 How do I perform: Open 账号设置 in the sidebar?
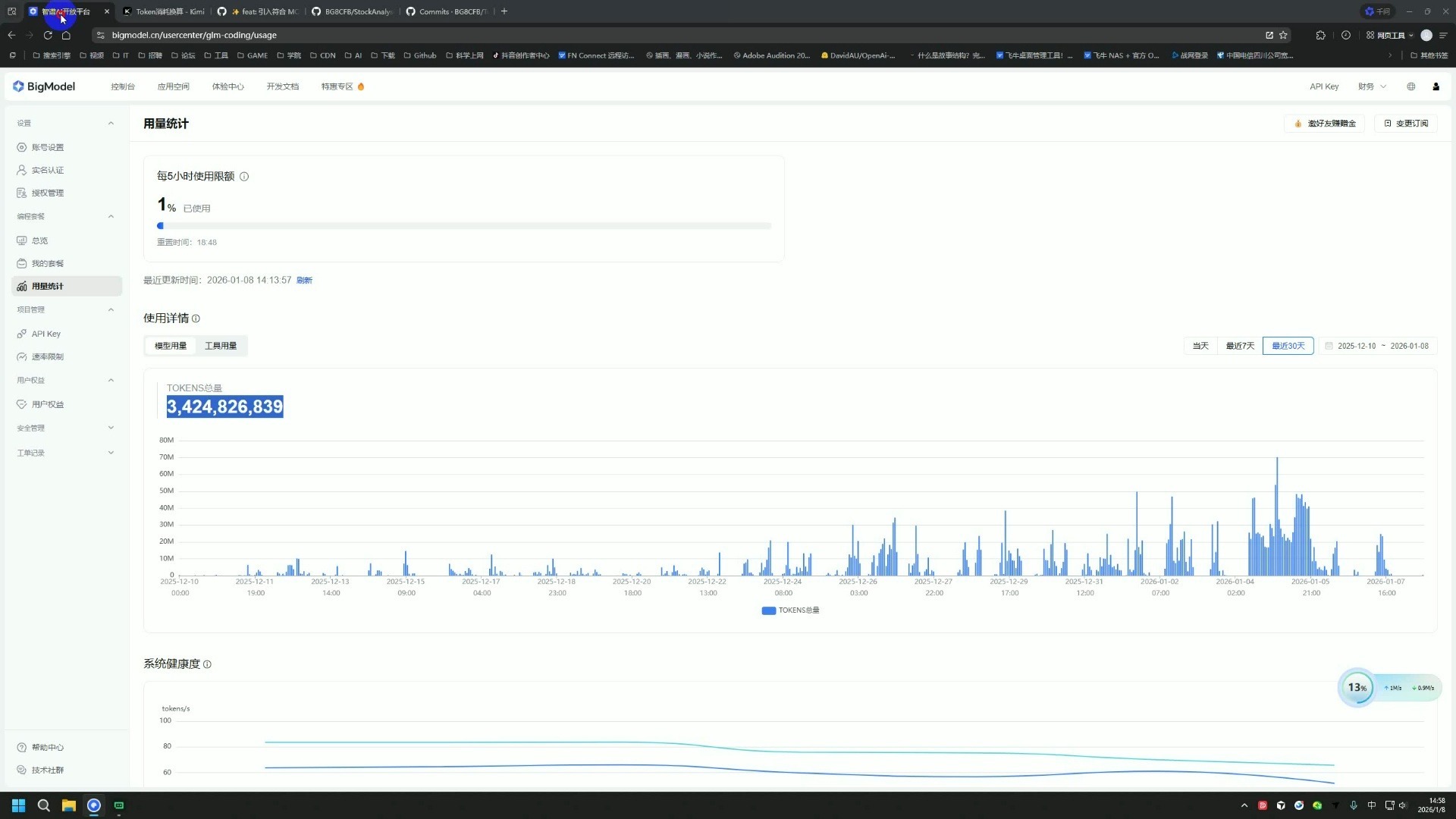tap(47, 147)
